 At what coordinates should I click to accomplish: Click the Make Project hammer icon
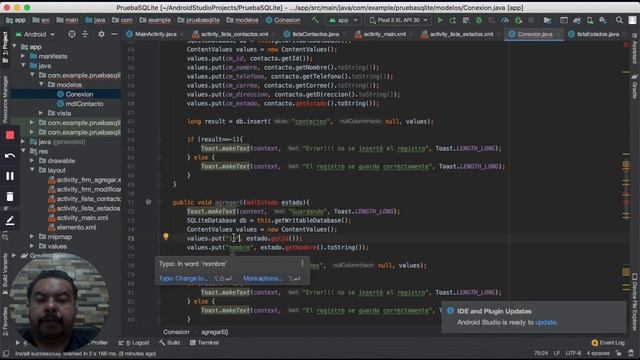(315, 20)
